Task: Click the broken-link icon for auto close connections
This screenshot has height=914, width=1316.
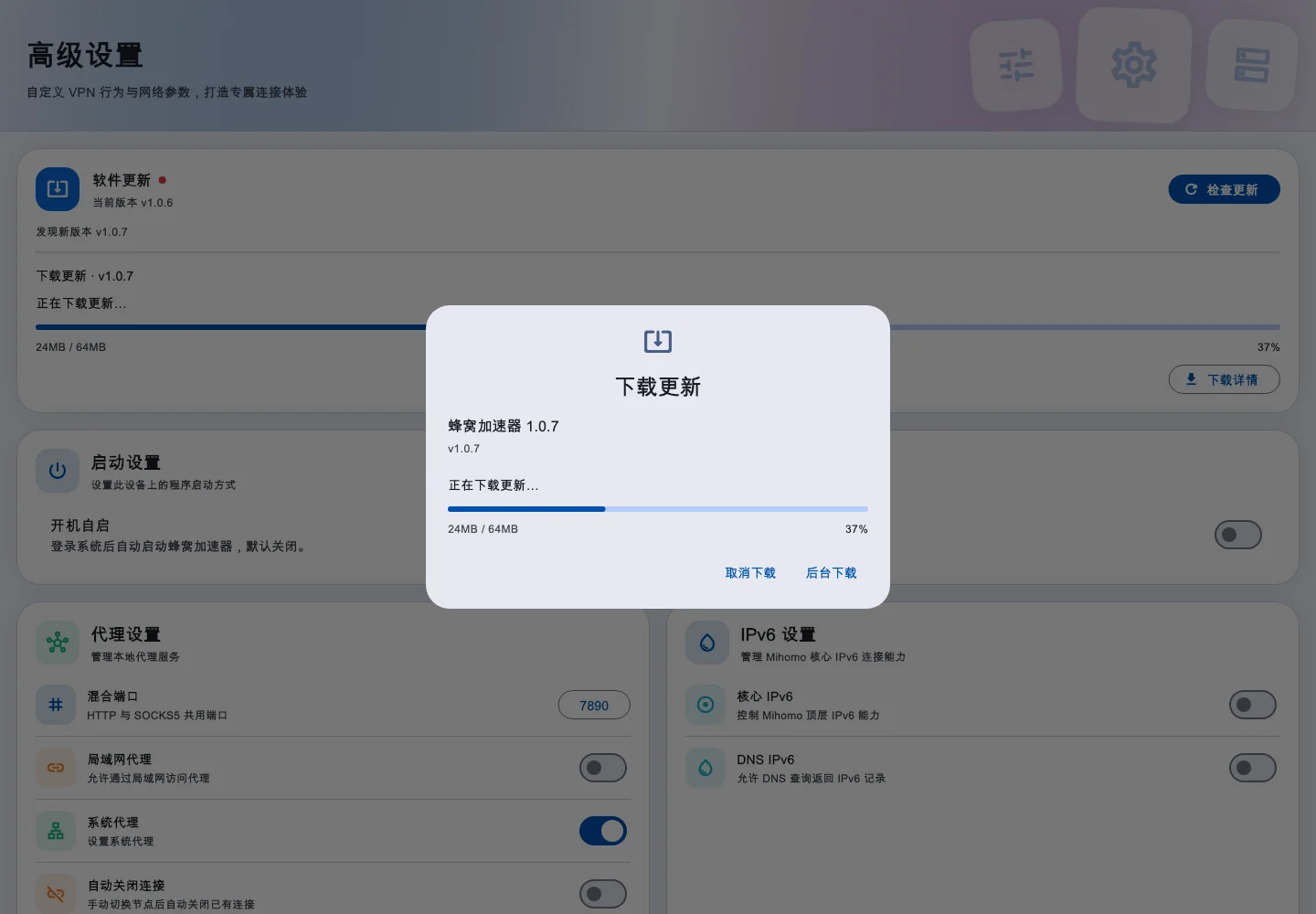Action: 56,894
